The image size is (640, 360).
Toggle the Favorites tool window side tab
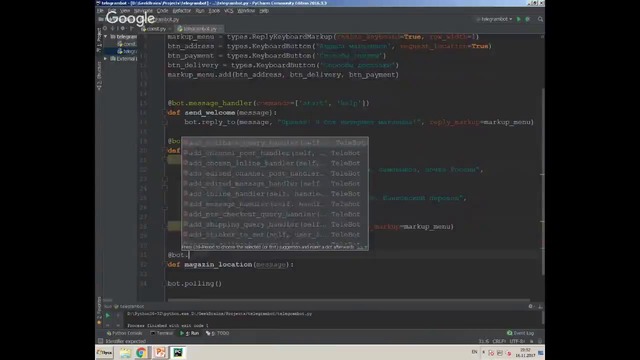coord(99,310)
